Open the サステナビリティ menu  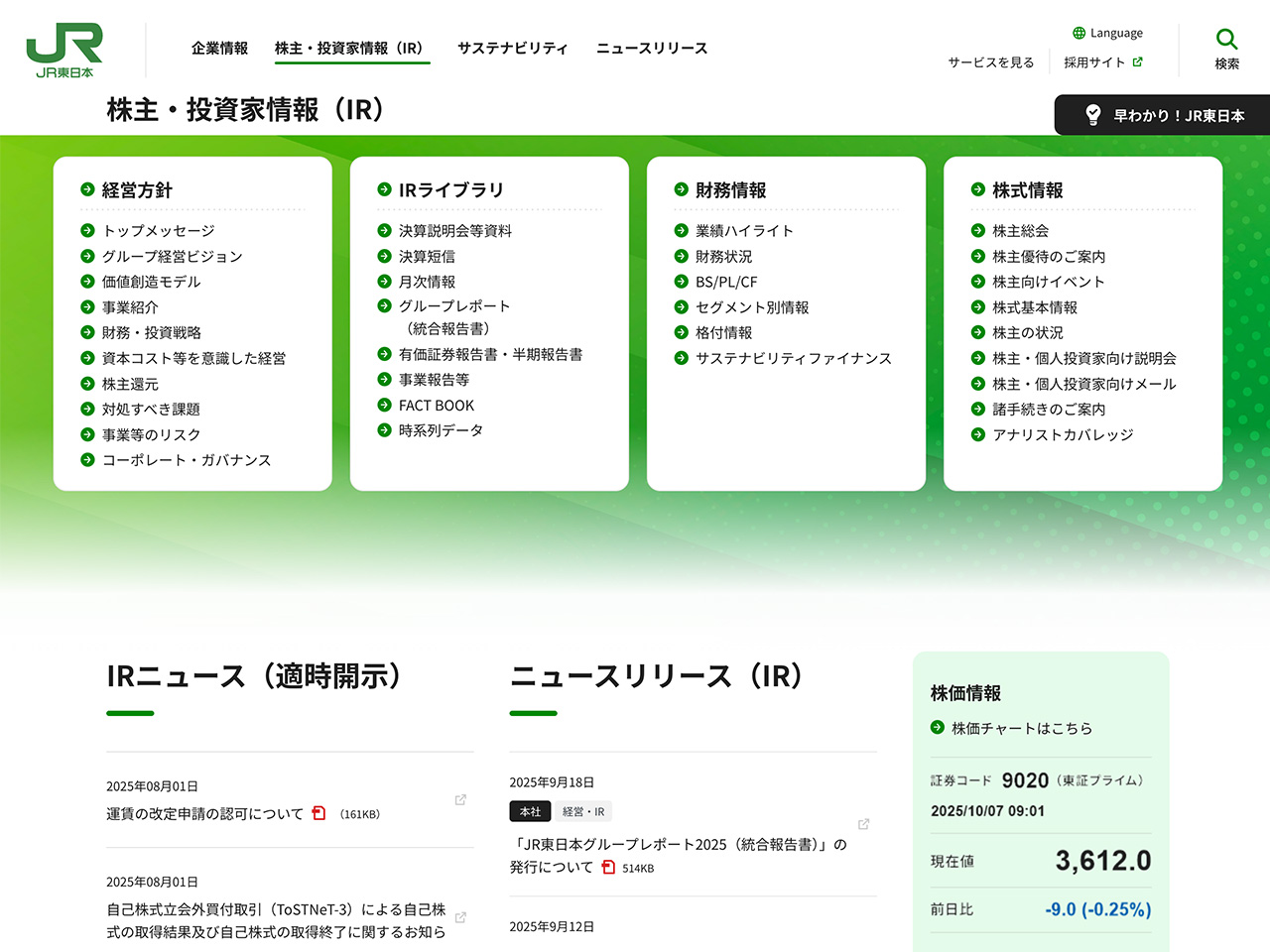point(512,49)
